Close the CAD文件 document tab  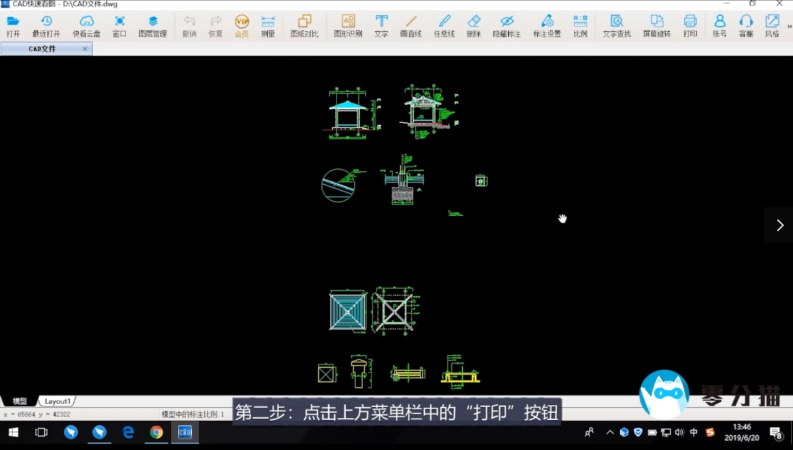point(85,48)
